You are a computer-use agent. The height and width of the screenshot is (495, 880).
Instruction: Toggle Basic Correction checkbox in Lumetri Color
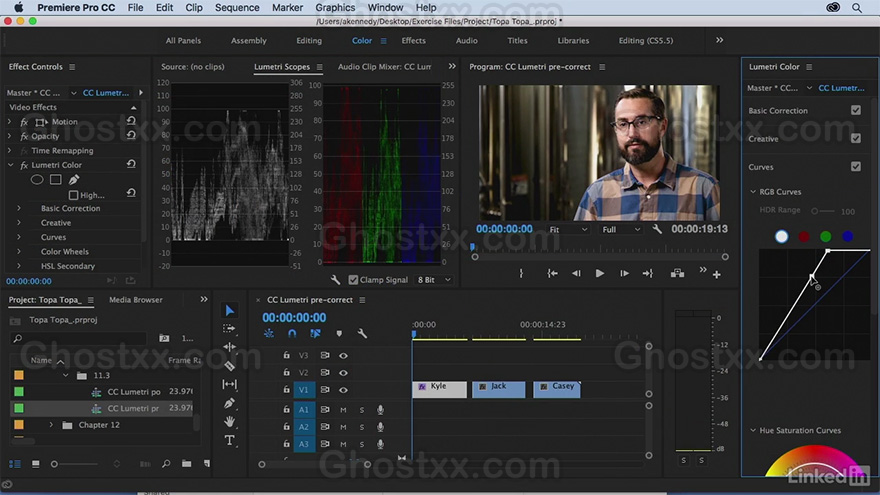click(856, 110)
